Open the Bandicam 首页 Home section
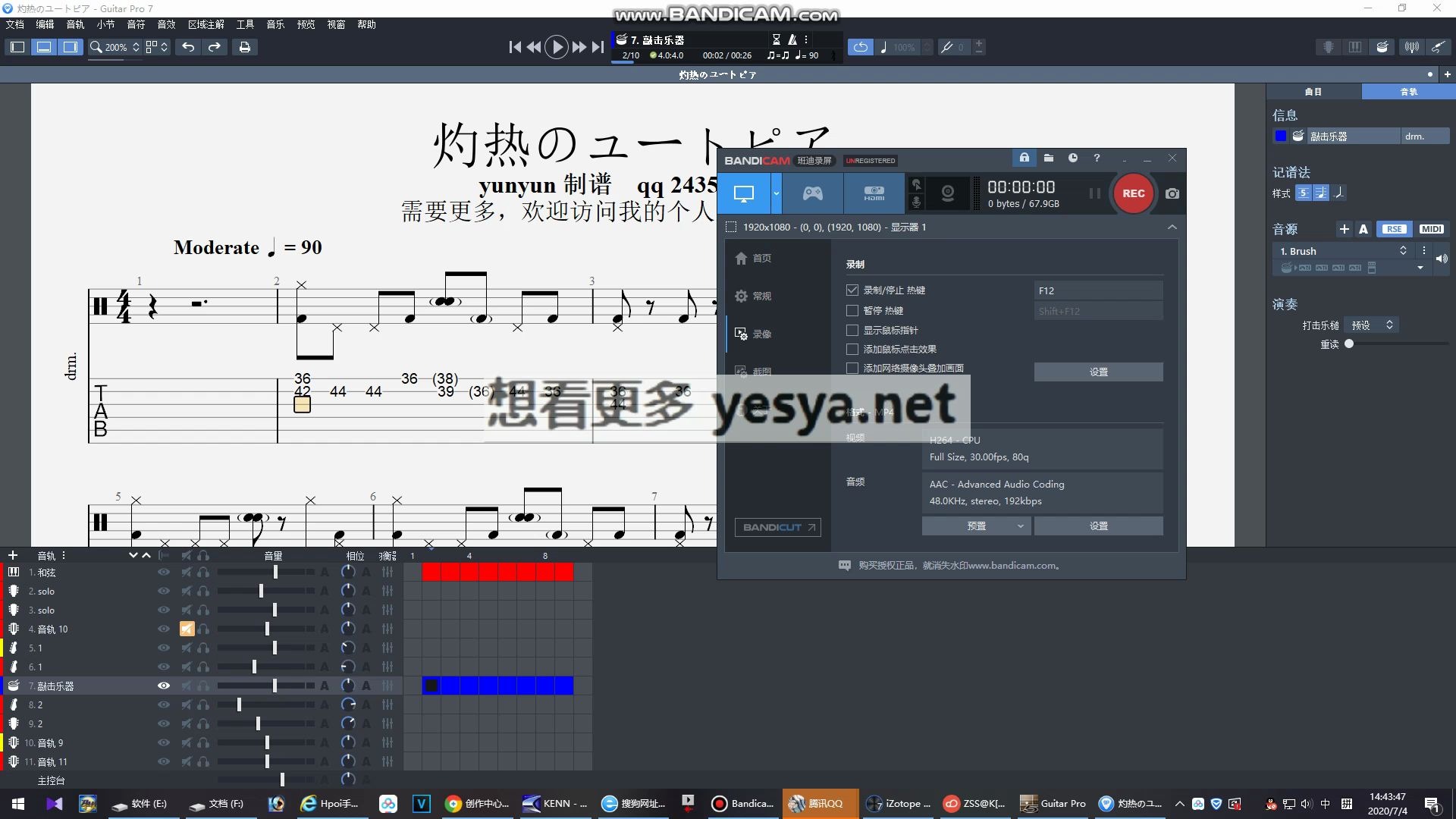Viewport: 1456px width, 819px height. (753, 259)
